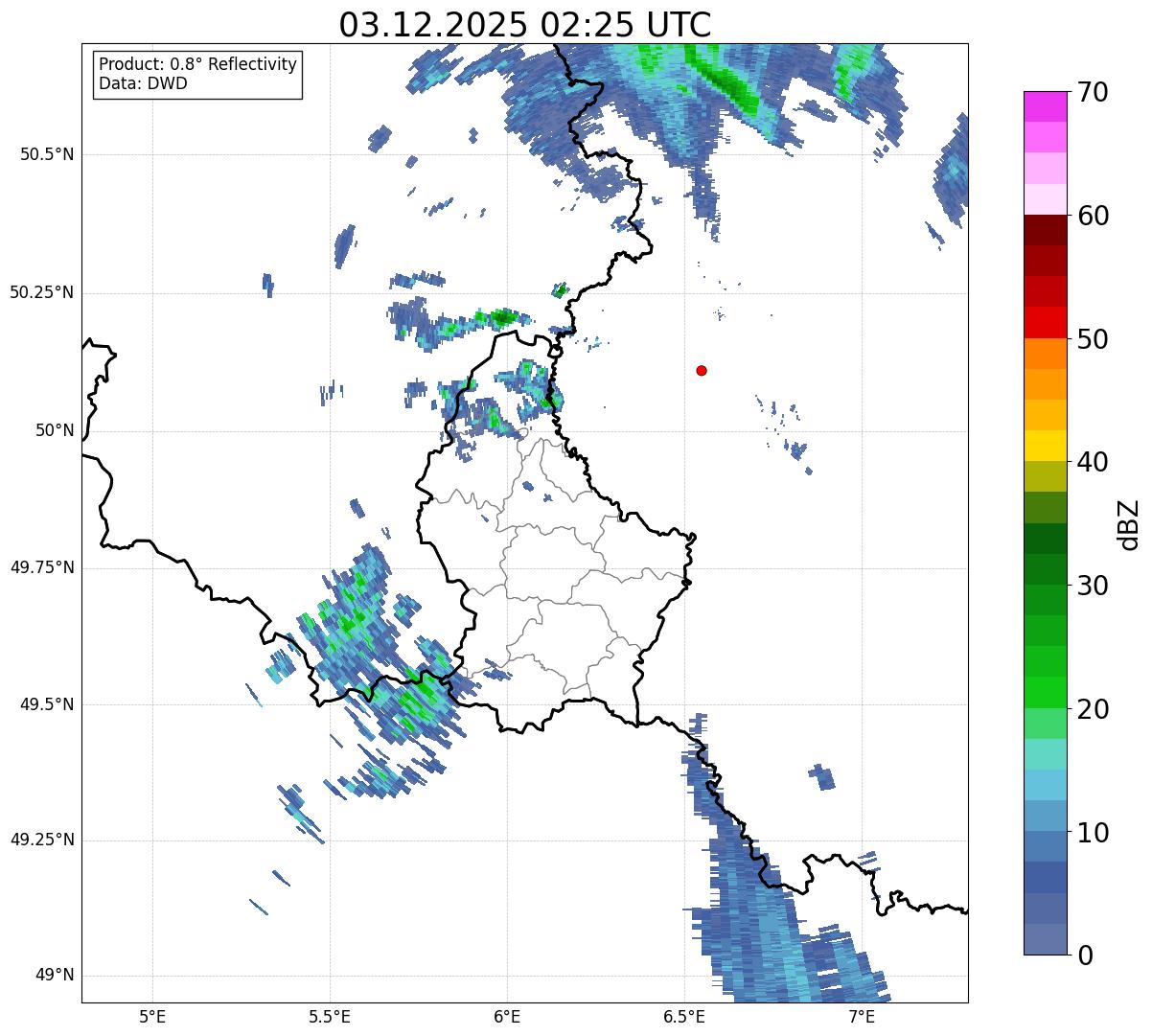
Task: Click the 49°N latitude label
Action: 55,976
